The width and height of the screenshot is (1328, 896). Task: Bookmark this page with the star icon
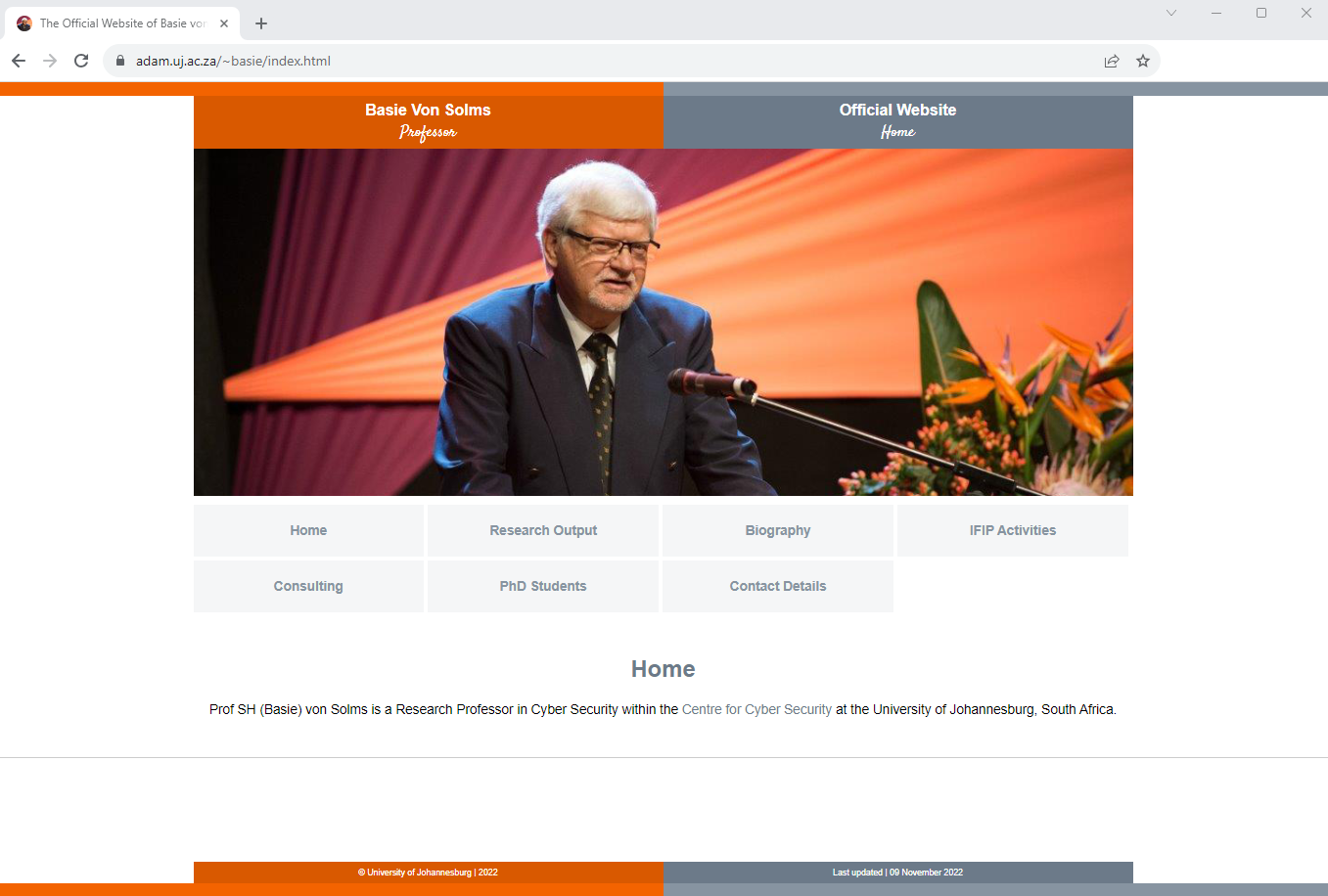[1143, 61]
